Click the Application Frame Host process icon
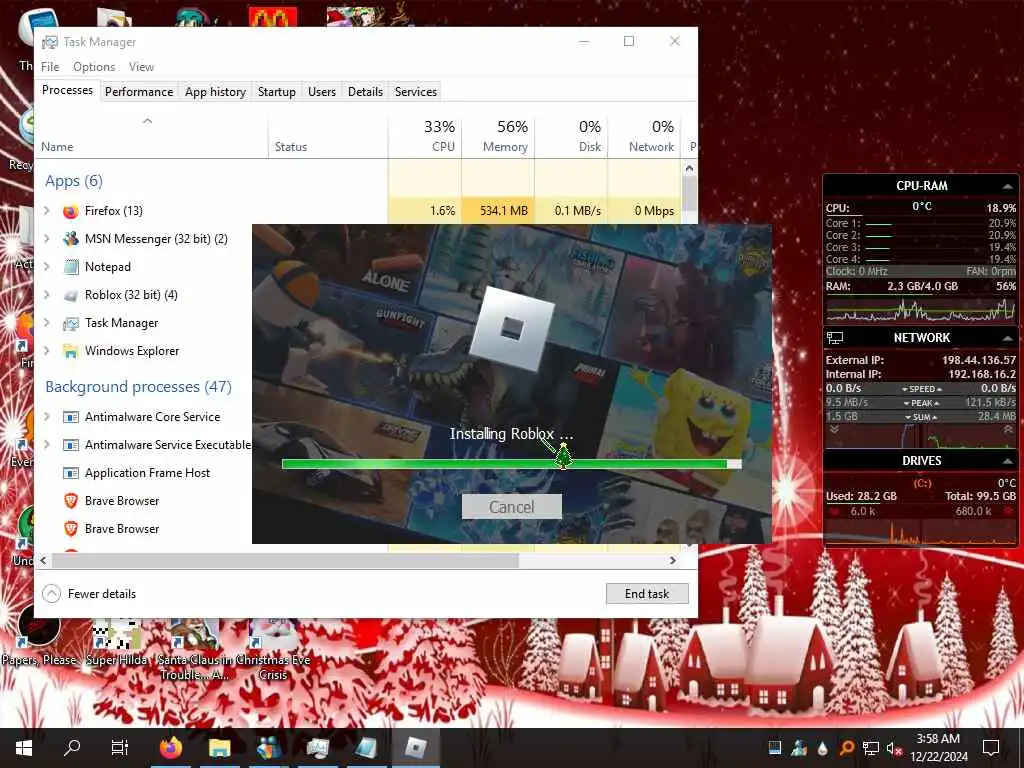Image resolution: width=1024 pixels, height=768 pixels. click(x=71, y=473)
